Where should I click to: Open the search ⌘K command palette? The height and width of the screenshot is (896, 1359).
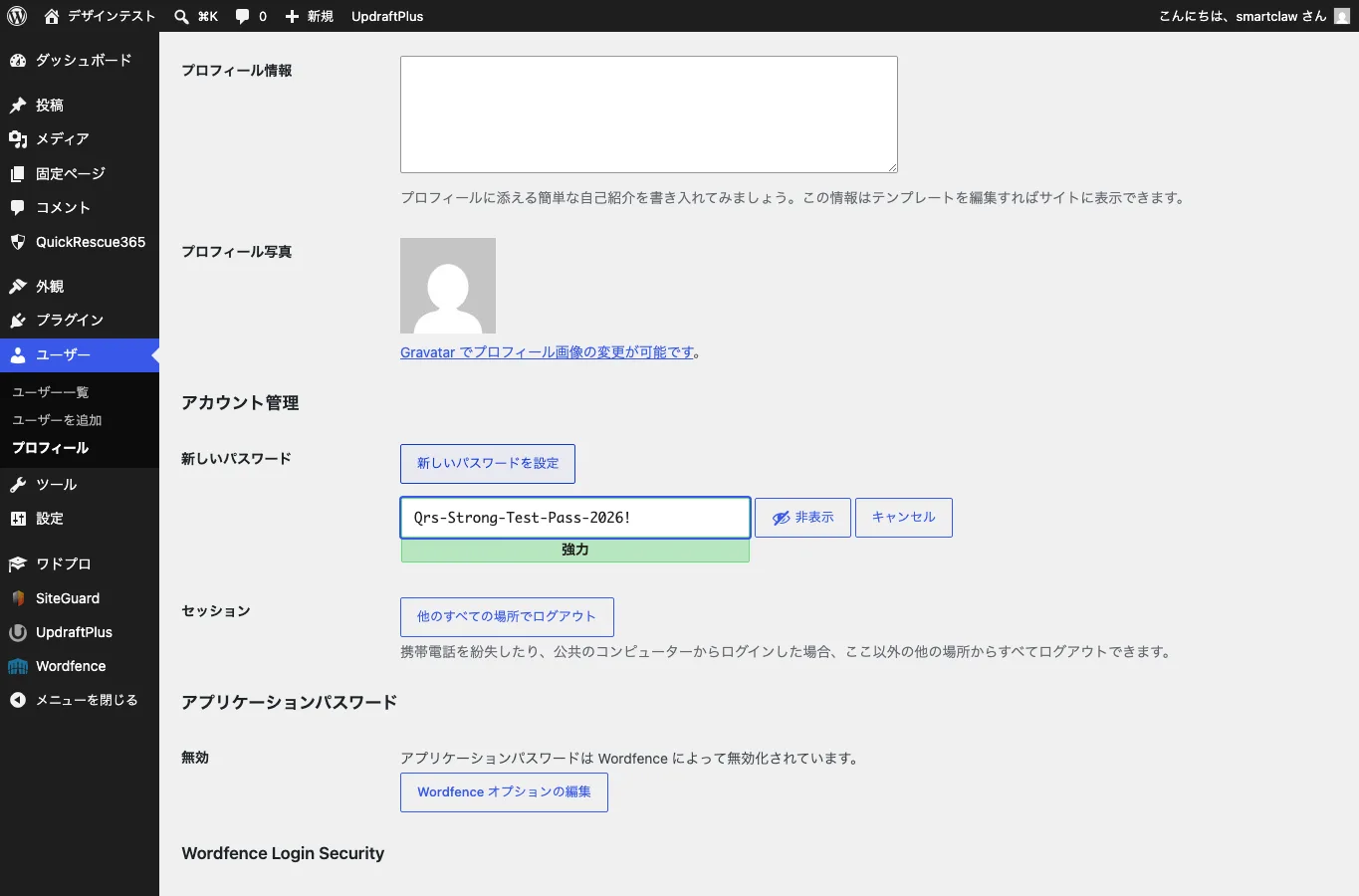pos(195,16)
